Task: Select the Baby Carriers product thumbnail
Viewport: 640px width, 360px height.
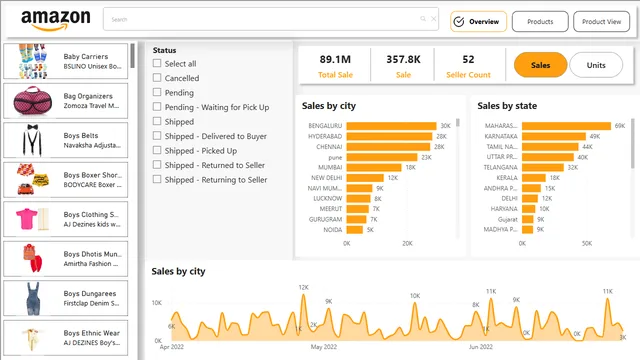Action: click(33, 61)
